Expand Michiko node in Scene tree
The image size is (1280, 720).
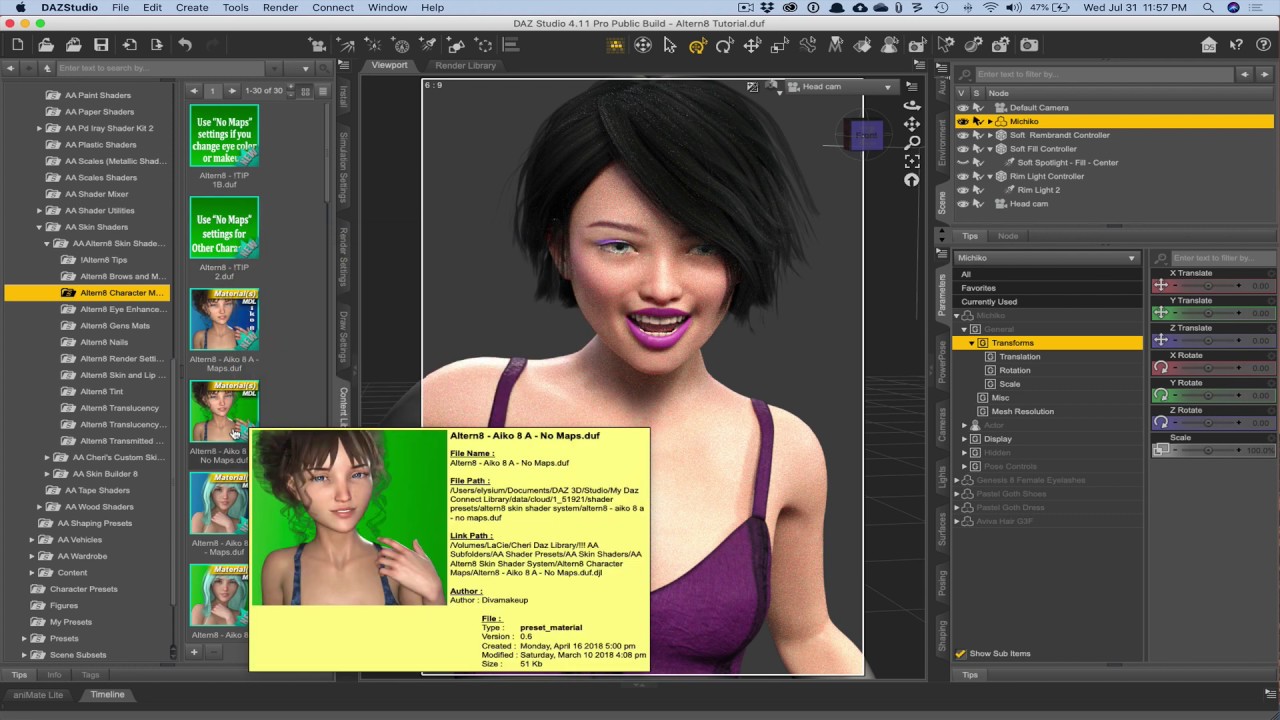click(990, 122)
